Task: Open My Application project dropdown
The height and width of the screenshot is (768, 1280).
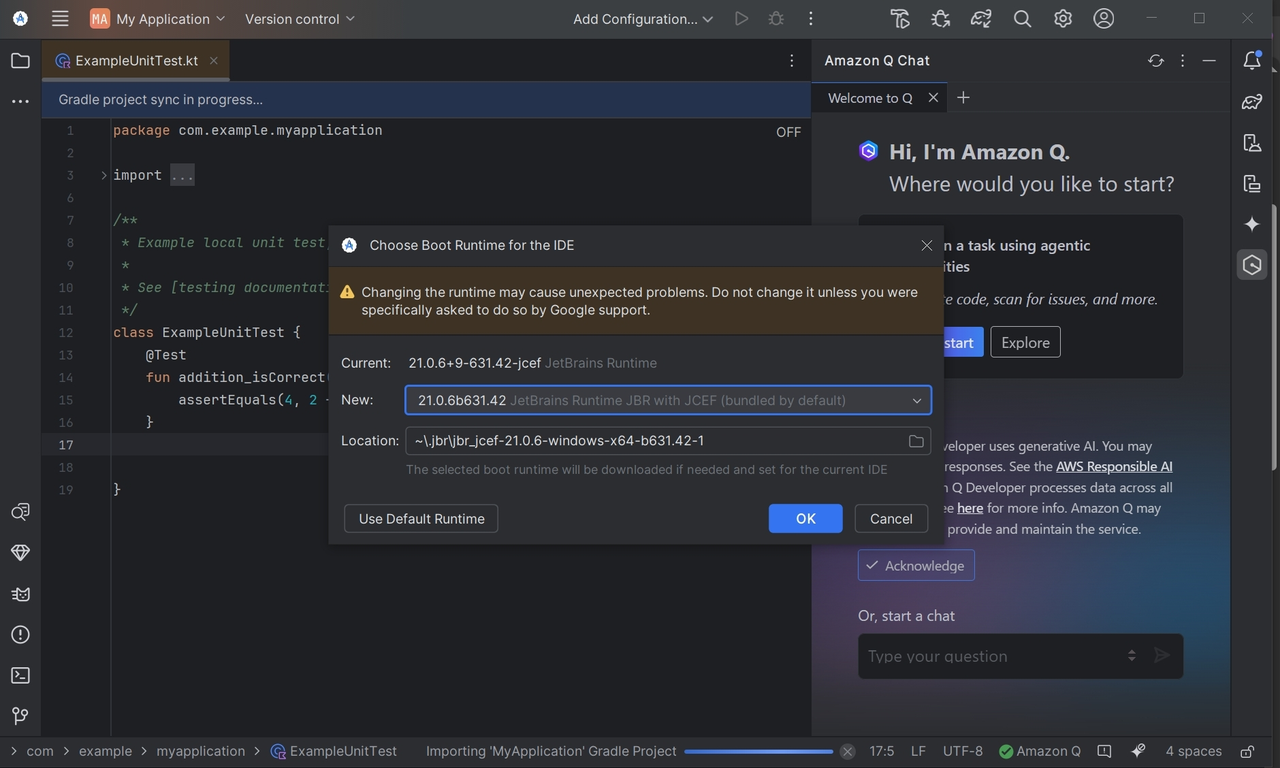Action: pyautogui.click(x=158, y=19)
